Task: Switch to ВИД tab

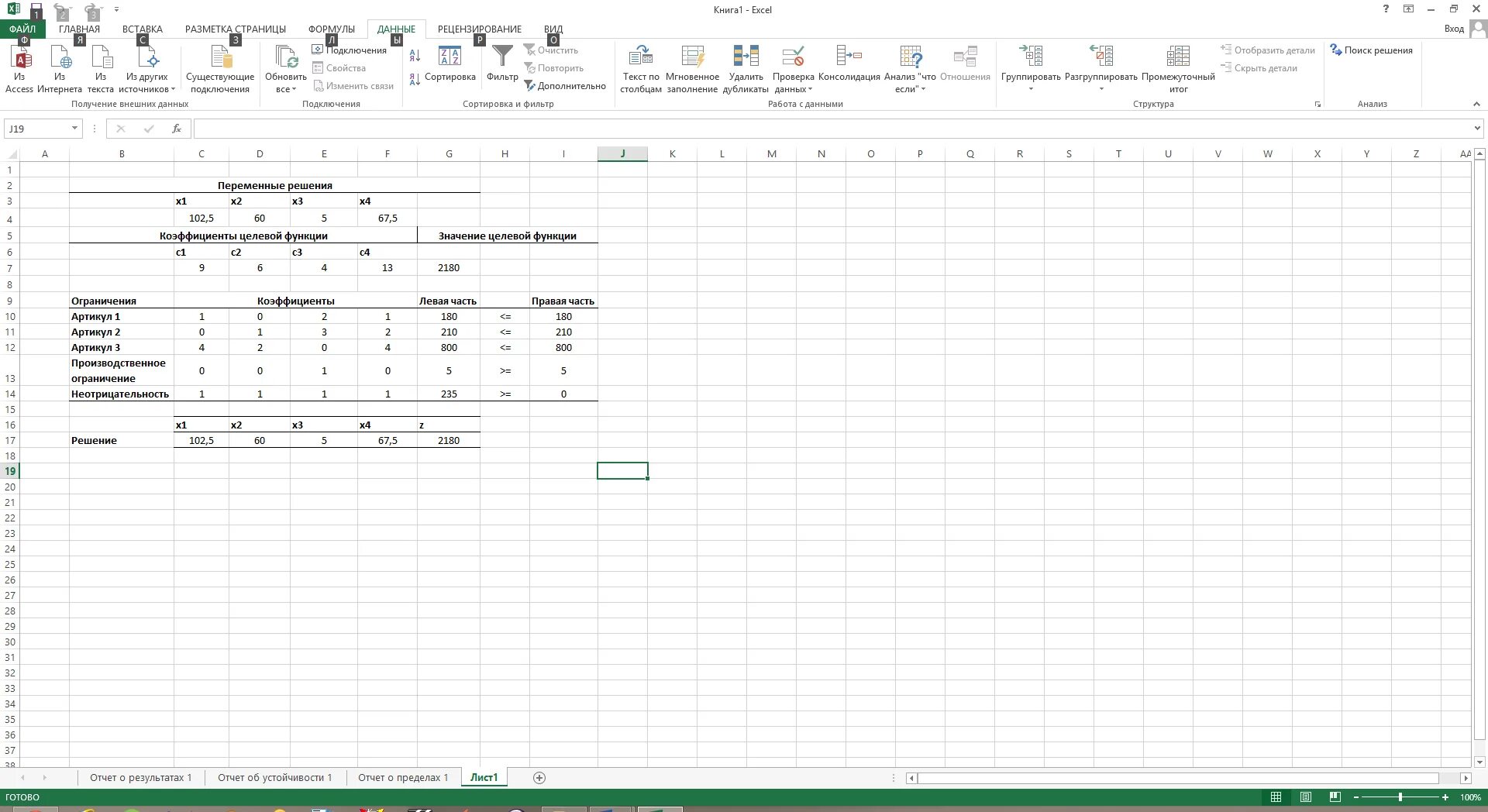Action: click(x=553, y=29)
